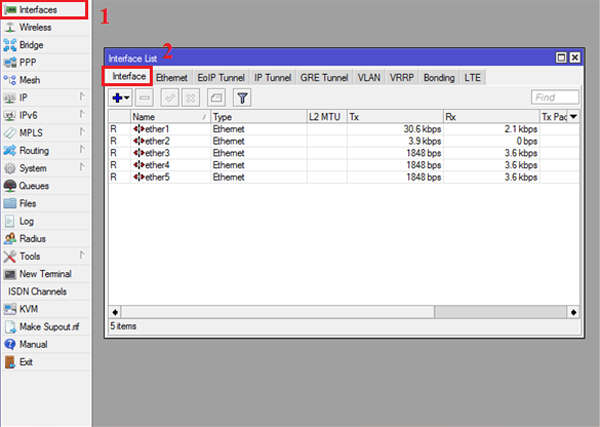Click the Find search field

(x=555, y=97)
